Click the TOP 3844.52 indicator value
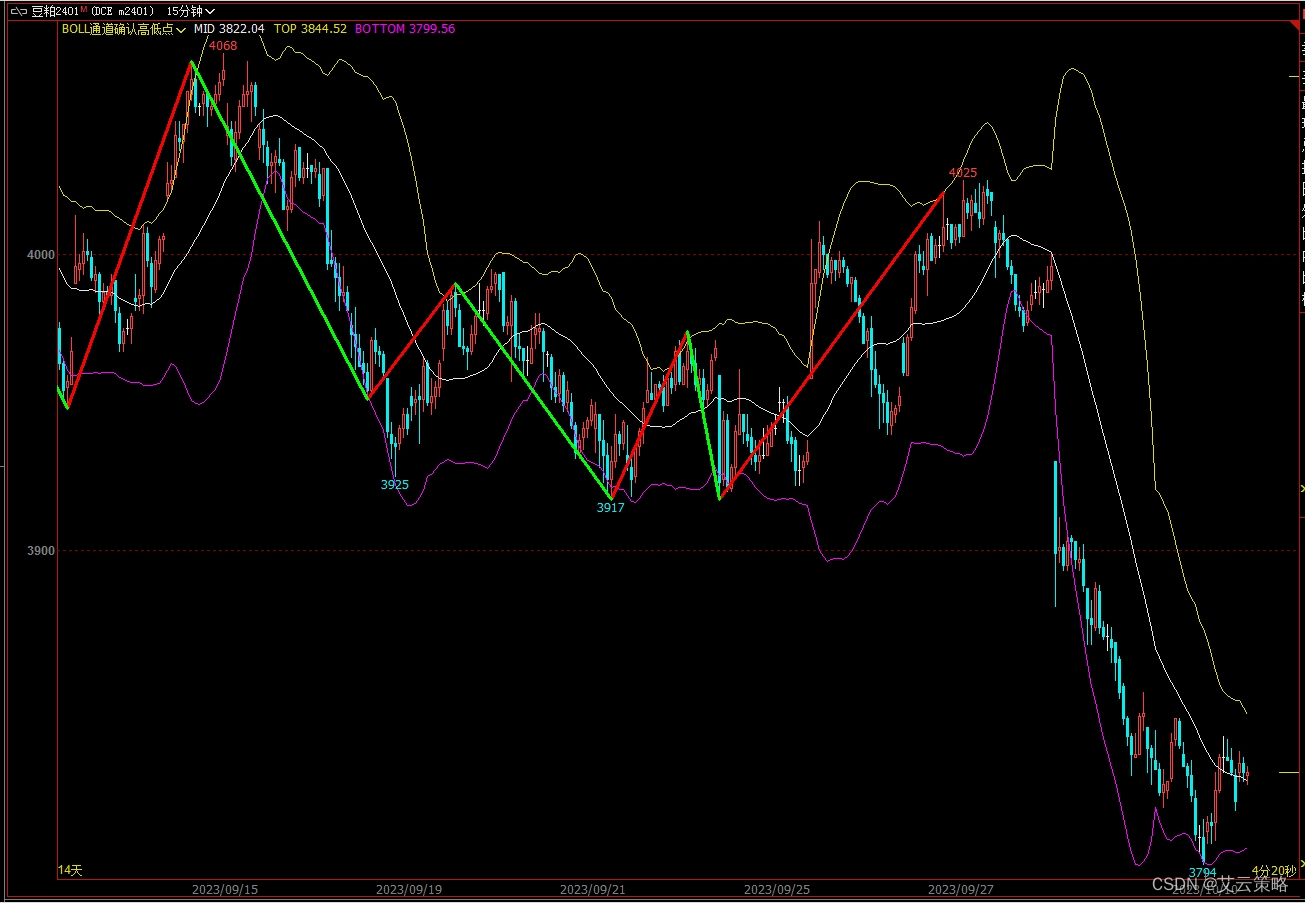The height and width of the screenshot is (903, 1305). point(311,29)
